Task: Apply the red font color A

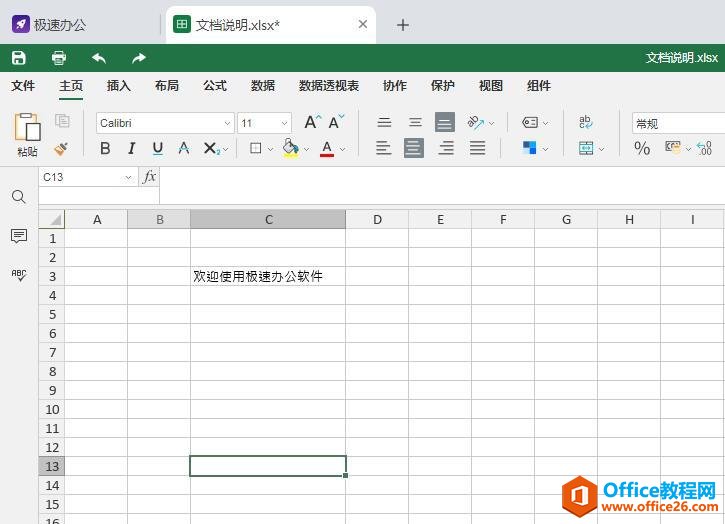Action: [x=327, y=148]
